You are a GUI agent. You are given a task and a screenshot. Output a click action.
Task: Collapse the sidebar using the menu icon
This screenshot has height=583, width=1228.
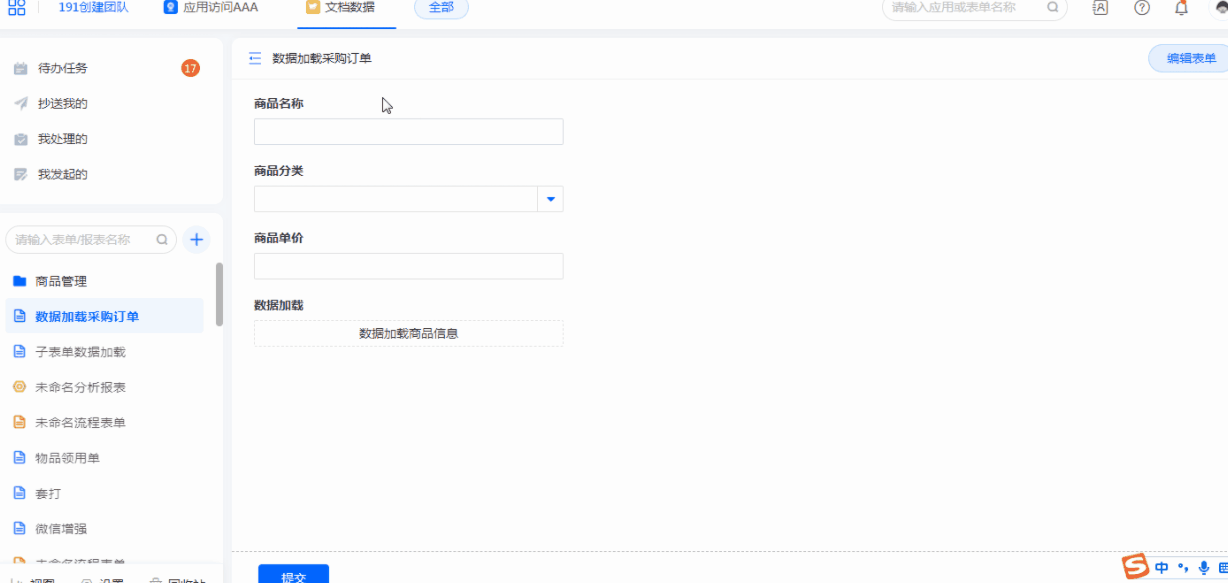point(255,59)
